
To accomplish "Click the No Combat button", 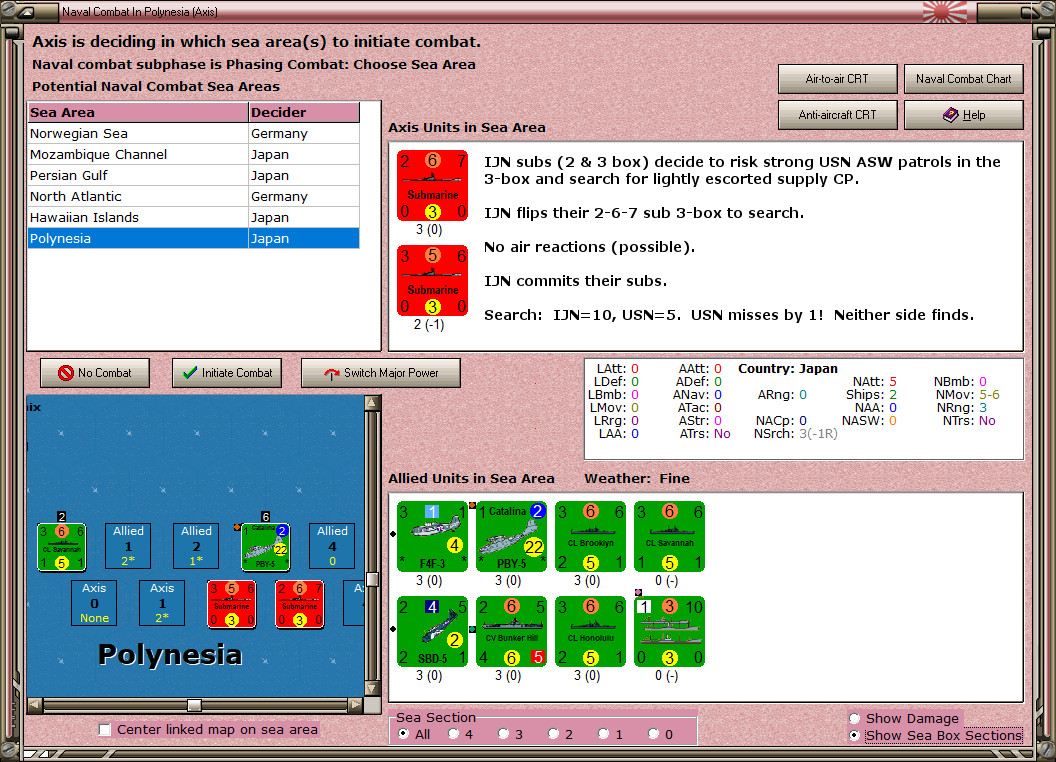I will pos(95,373).
